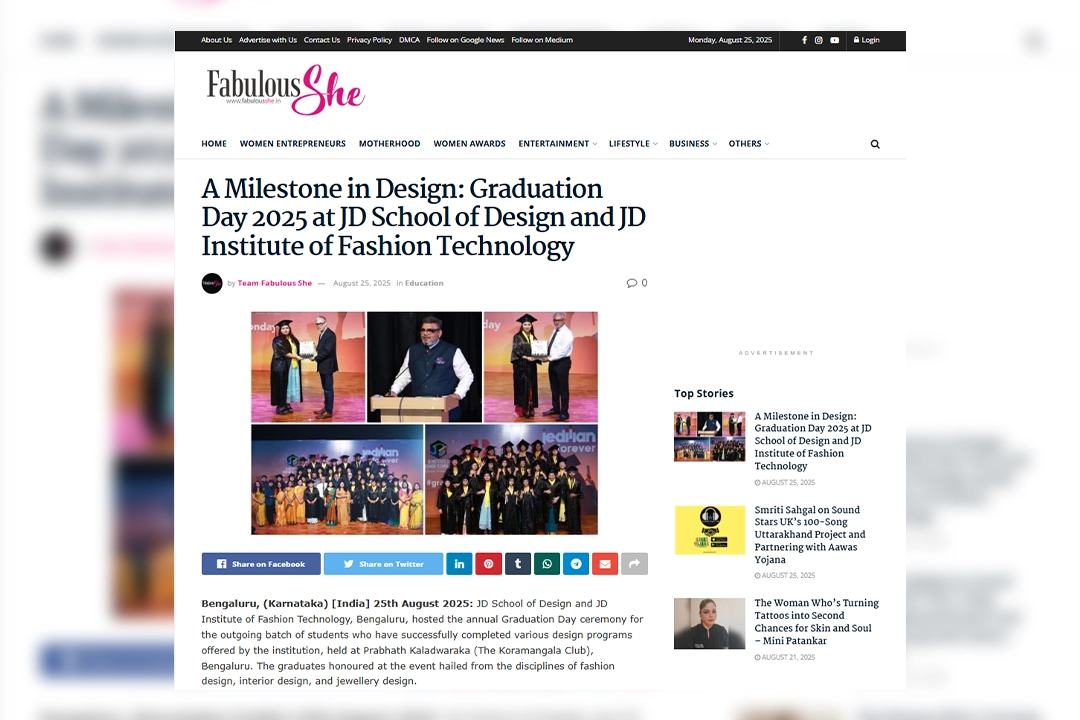Open the Contact Us link
The height and width of the screenshot is (720, 1080).
(x=322, y=40)
